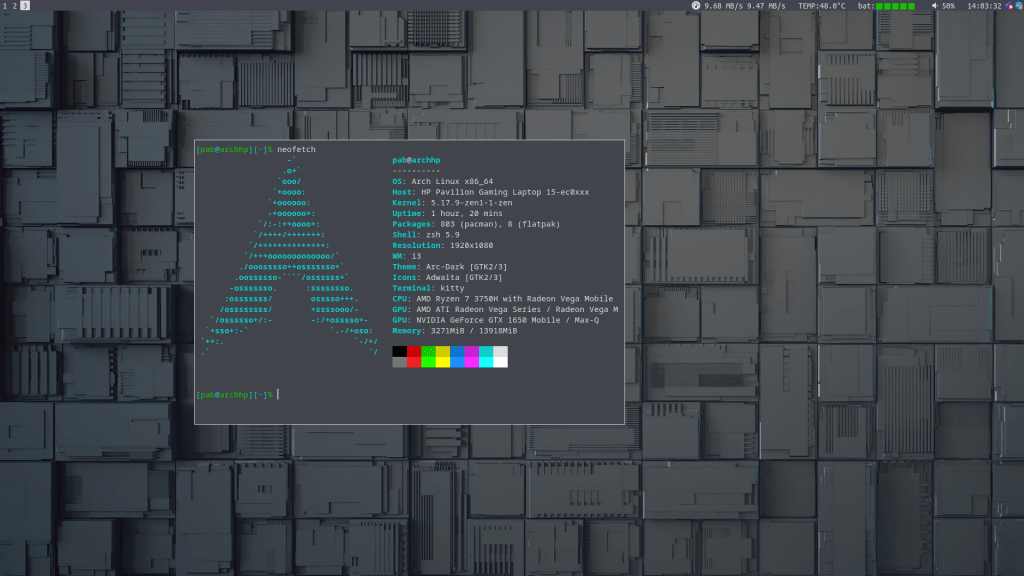Click the TEMP:48.0°C status readout
The height and width of the screenshot is (576, 1024).
(821, 6)
